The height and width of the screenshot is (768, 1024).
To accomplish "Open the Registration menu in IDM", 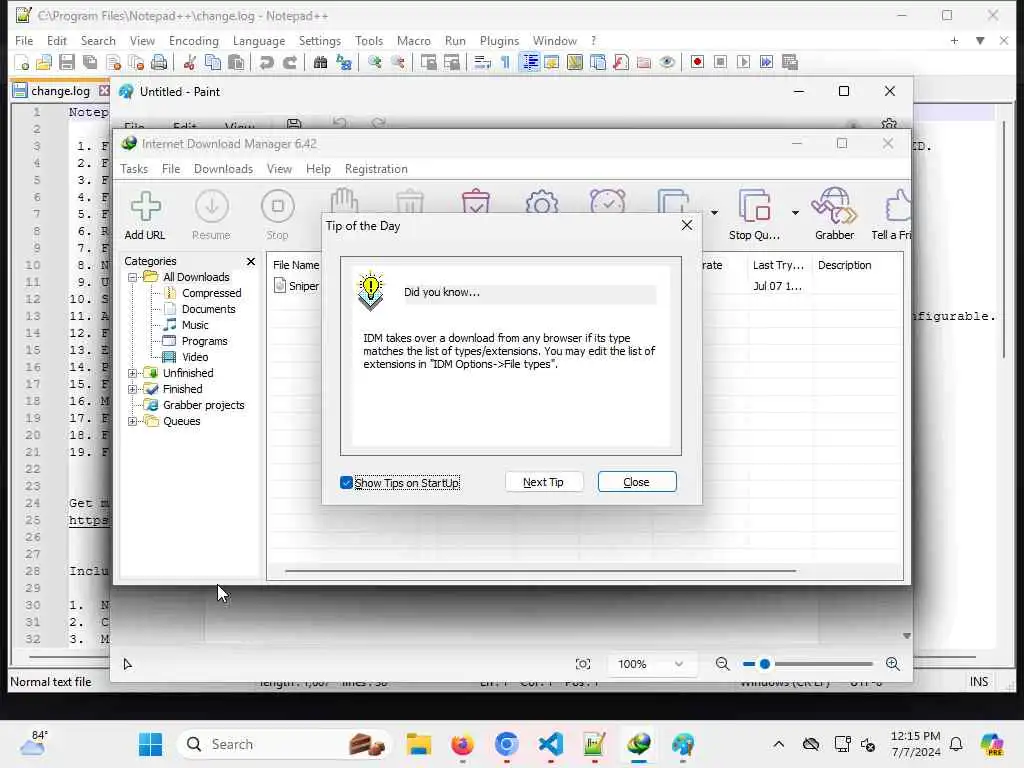I will [376, 169].
